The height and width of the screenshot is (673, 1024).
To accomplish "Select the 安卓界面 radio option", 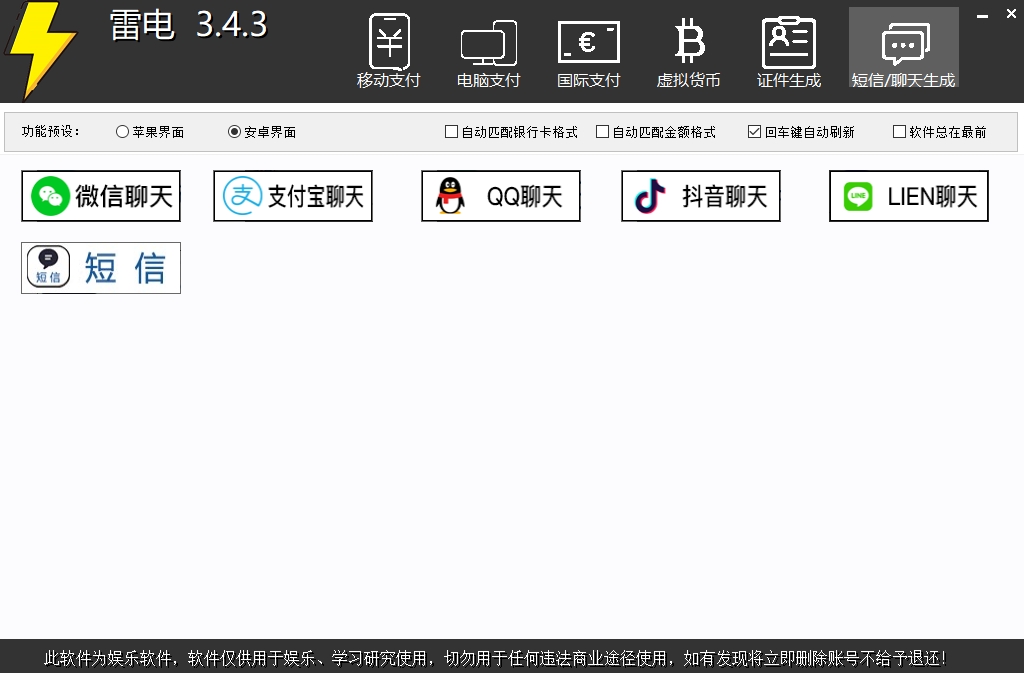I will click(x=232, y=130).
